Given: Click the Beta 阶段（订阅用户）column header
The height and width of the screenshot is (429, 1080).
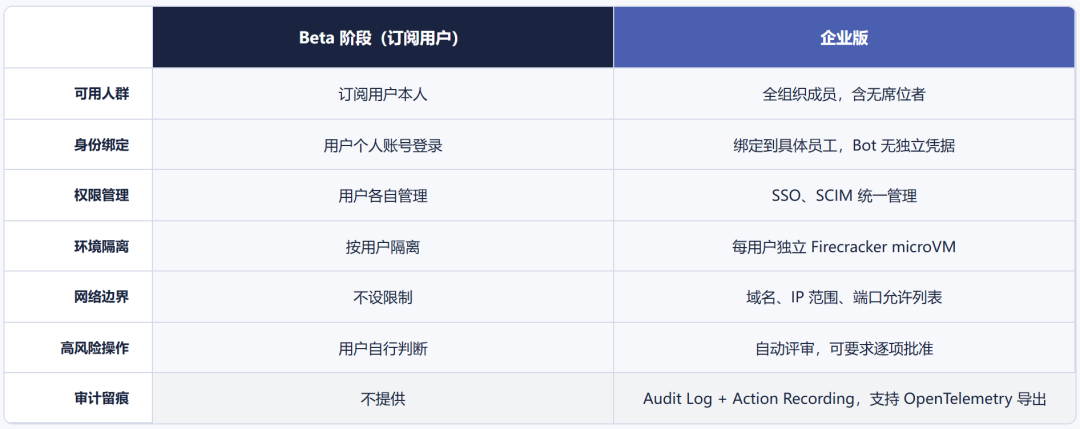Looking at the screenshot, I should click(383, 38).
